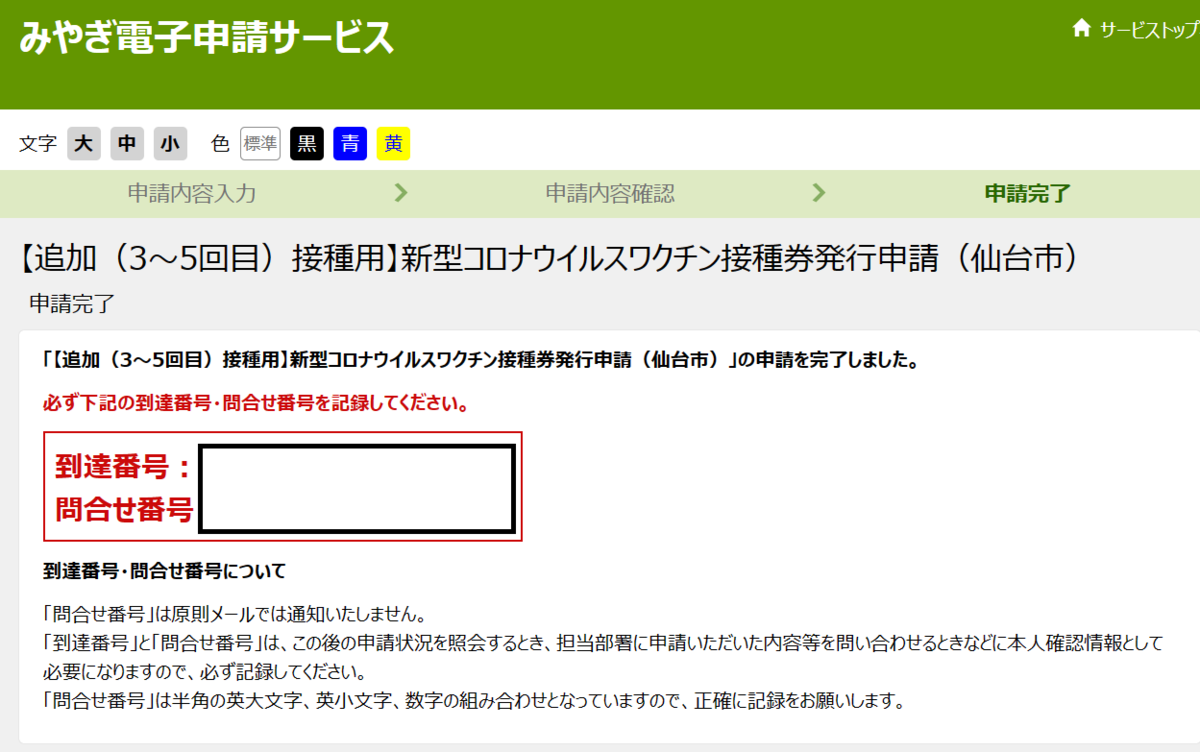Click chevron after 申請内容入力 step
Image resolution: width=1200 pixels, height=752 pixels.
click(x=401, y=193)
